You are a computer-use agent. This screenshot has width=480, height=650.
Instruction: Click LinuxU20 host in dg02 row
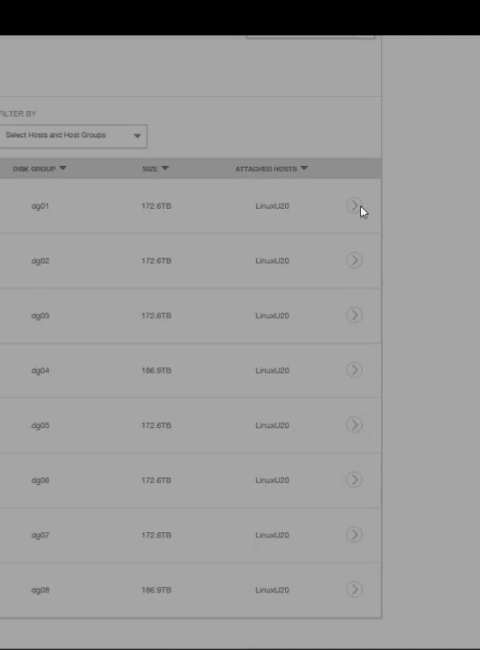click(x=272, y=261)
